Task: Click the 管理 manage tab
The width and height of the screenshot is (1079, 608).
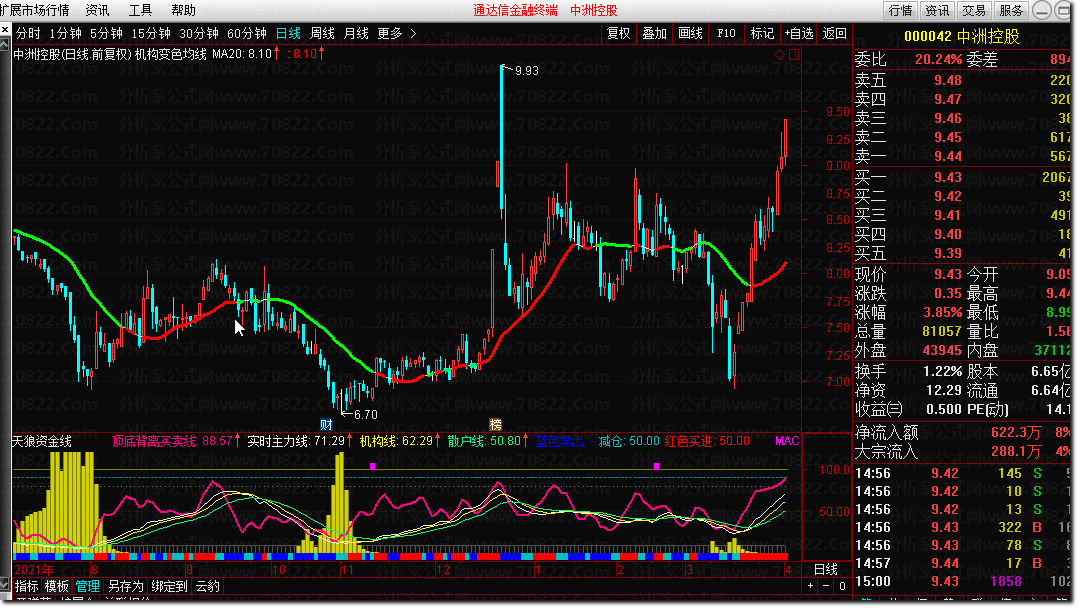Action: (x=87, y=586)
